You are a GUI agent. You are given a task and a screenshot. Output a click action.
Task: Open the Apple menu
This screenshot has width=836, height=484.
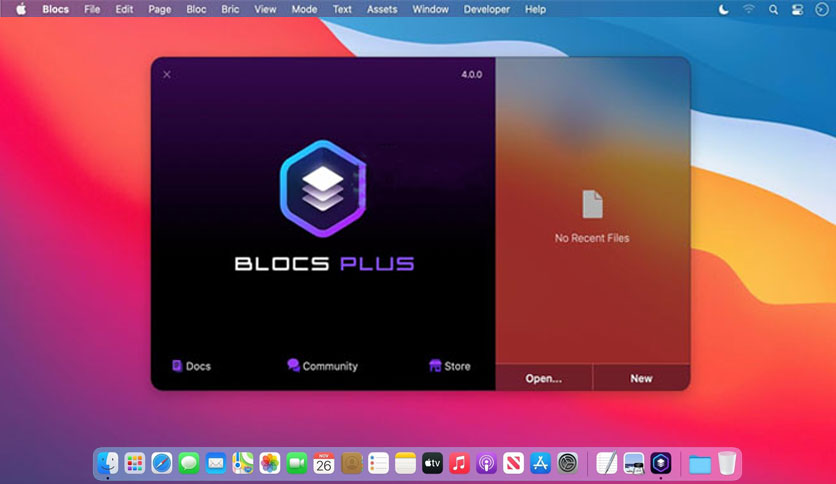coord(21,9)
